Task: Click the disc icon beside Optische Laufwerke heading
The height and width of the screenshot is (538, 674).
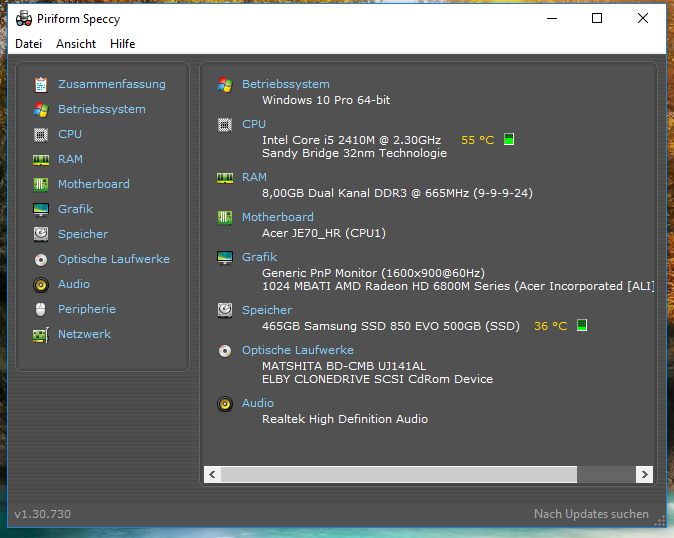Action: point(225,351)
